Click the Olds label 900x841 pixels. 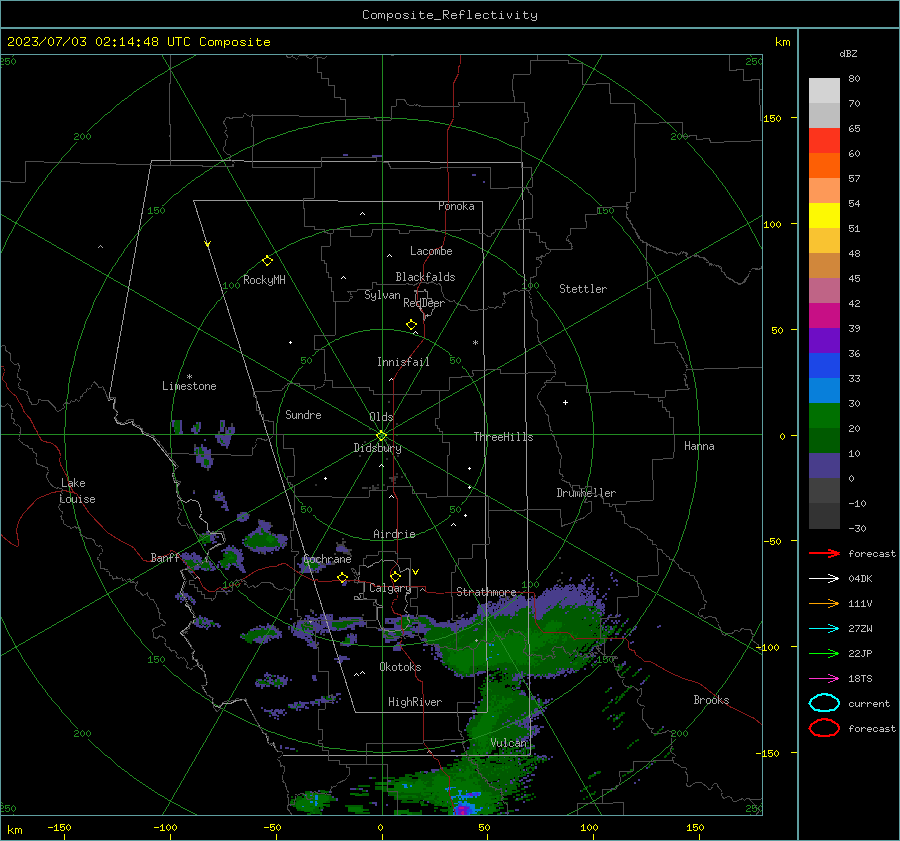pyautogui.click(x=381, y=417)
